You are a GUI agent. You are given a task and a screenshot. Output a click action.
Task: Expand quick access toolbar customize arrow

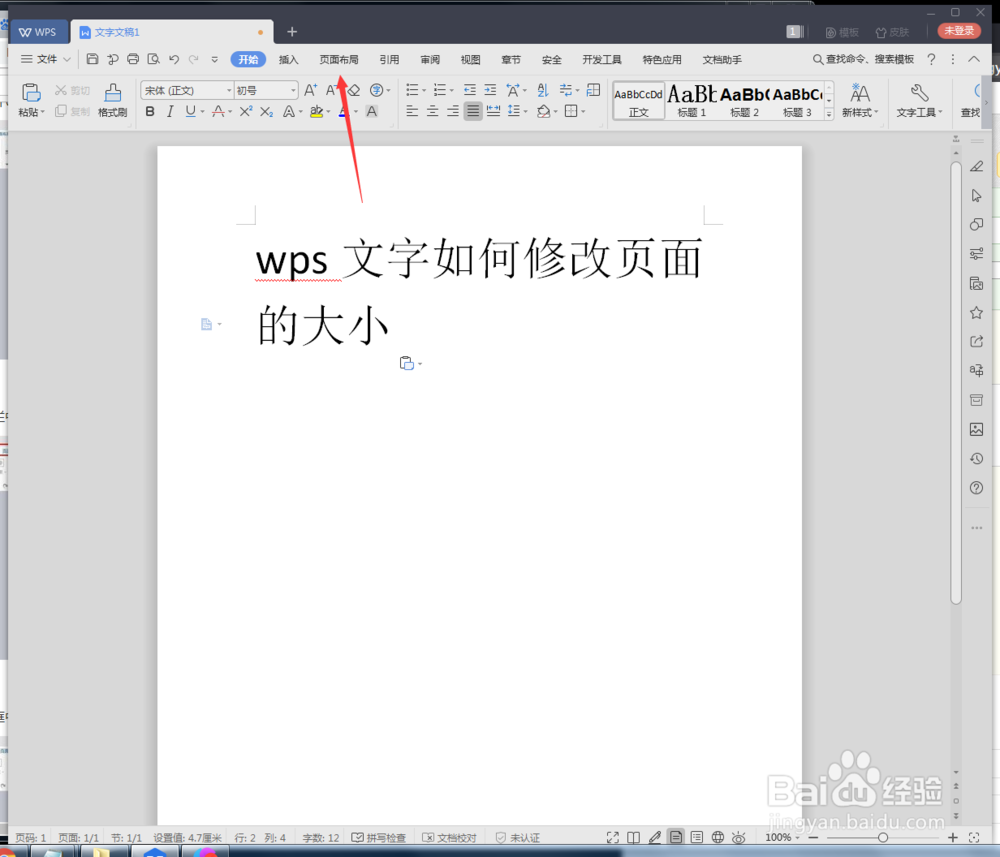point(214,59)
